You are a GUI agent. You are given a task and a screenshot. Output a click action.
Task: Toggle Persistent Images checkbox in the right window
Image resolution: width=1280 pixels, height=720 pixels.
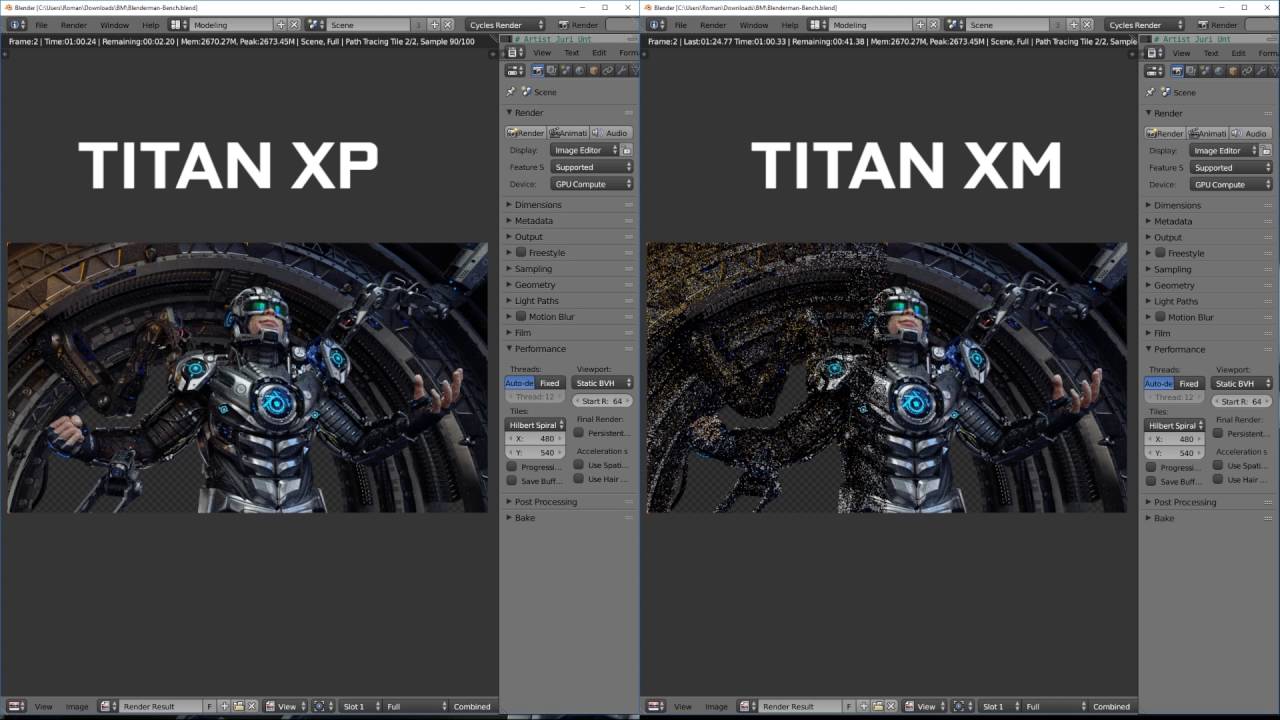[1218, 433]
